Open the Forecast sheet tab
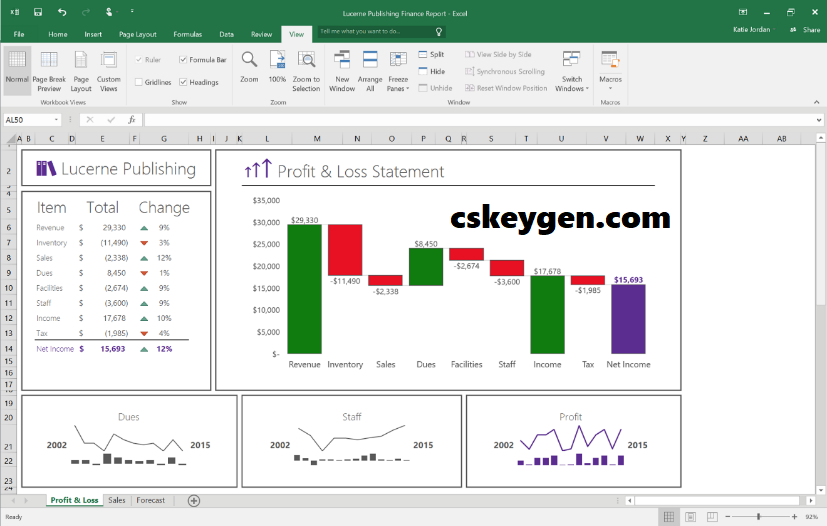Viewport: 827px width, 526px height. (x=150, y=500)
